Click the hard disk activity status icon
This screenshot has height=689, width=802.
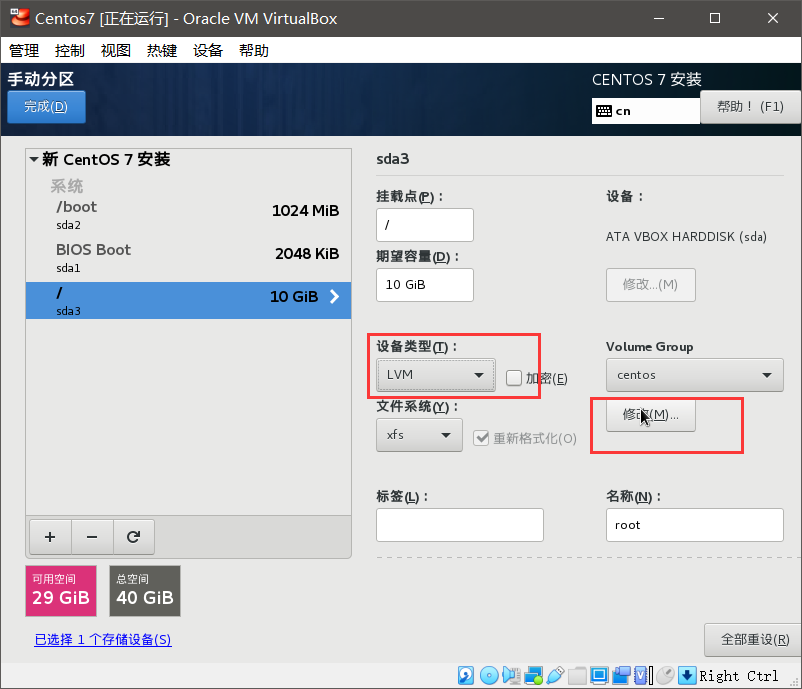[465, 675]
